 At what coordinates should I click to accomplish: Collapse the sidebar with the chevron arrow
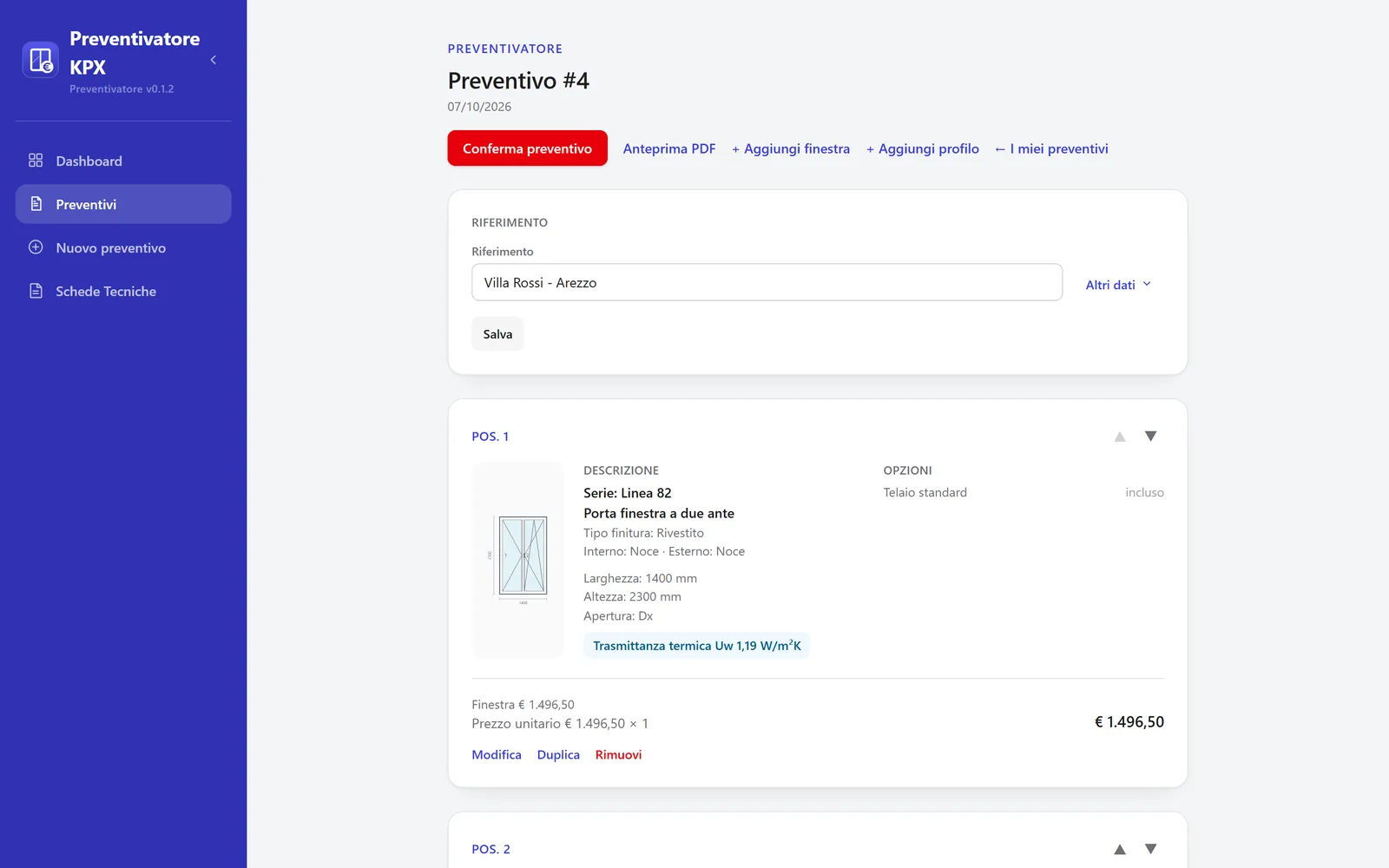click(x=214, y=60)
